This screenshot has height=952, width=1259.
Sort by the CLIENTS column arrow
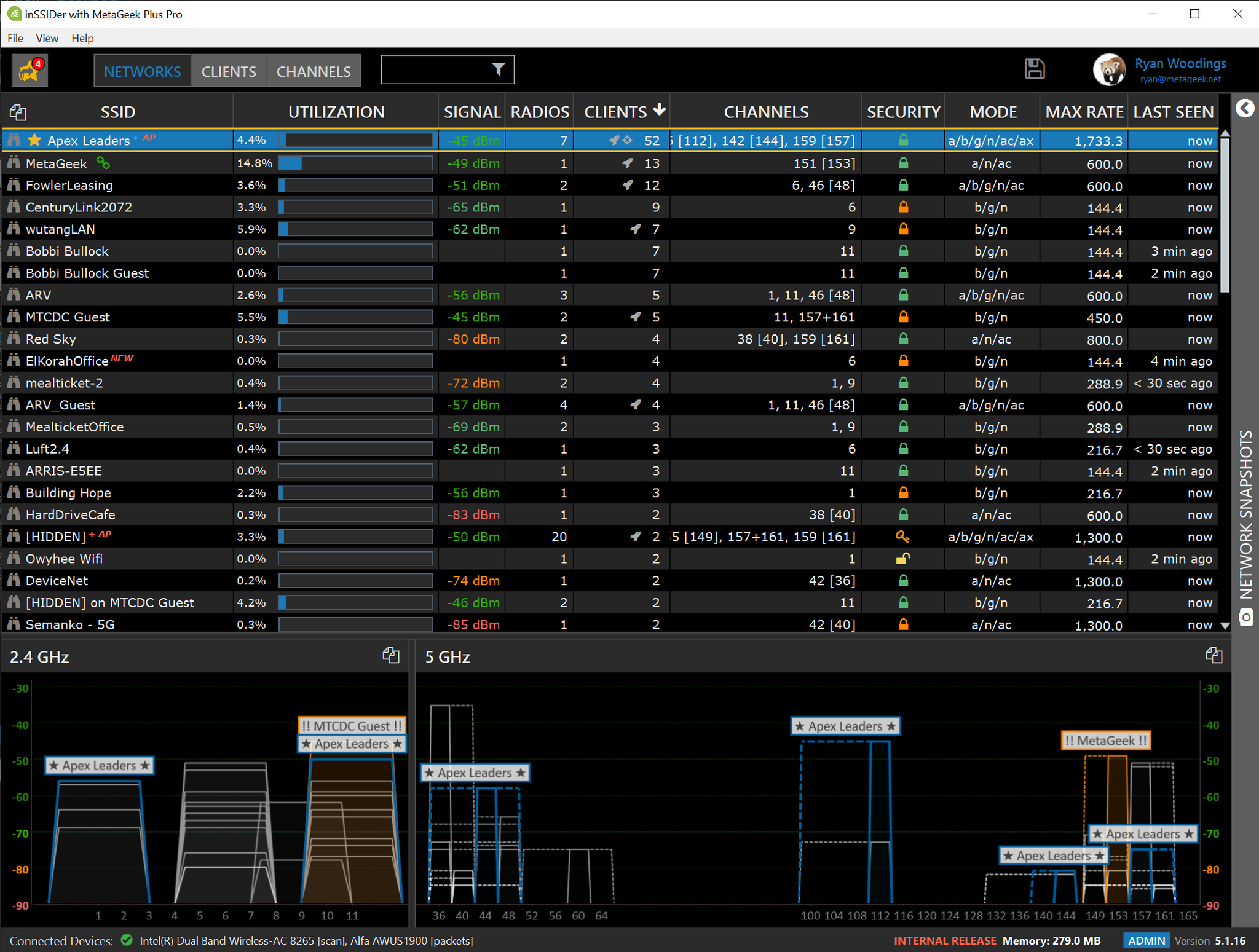click(x=660, y=110)
